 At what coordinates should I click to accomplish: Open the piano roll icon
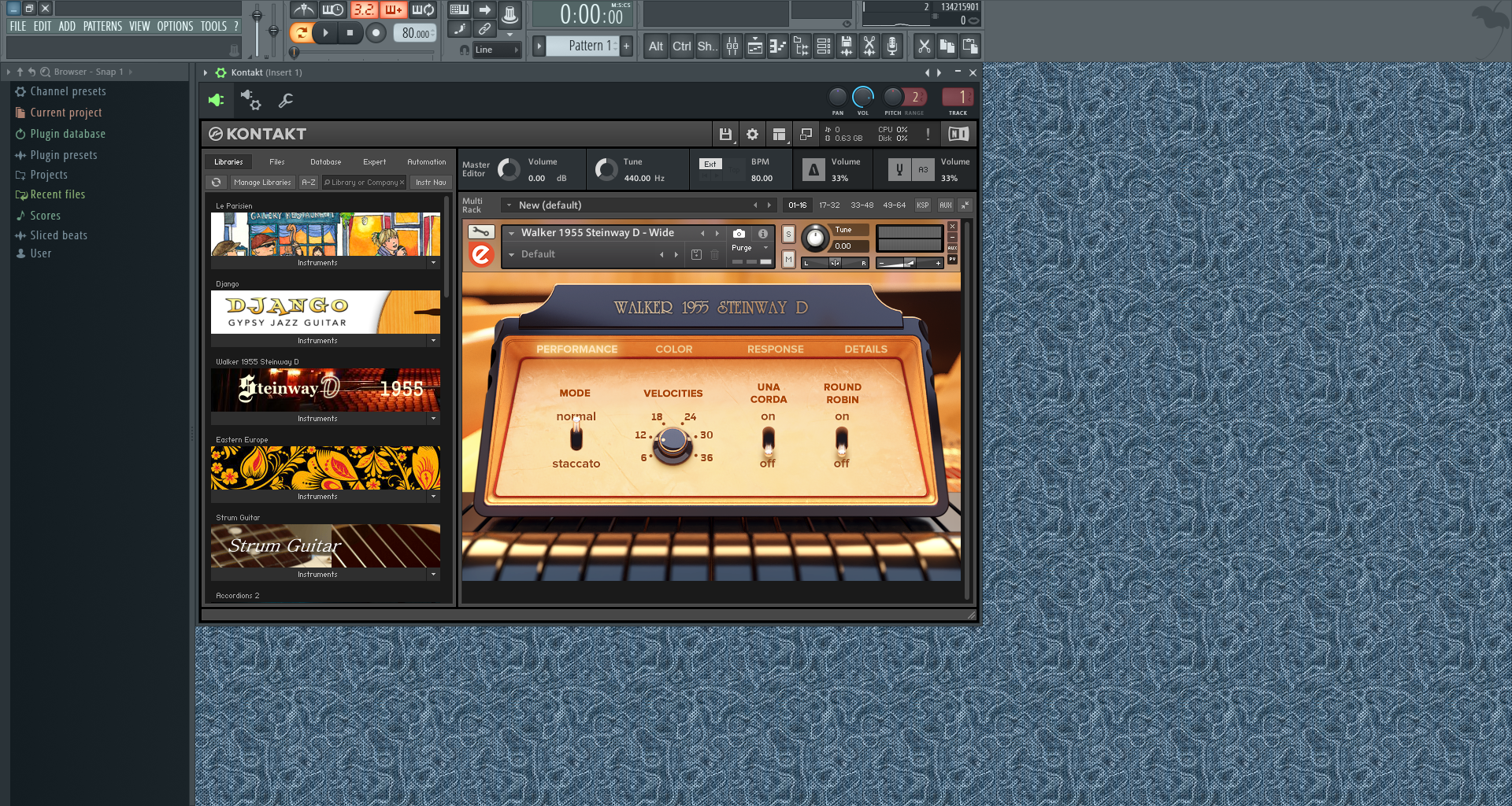click(778, 46)
